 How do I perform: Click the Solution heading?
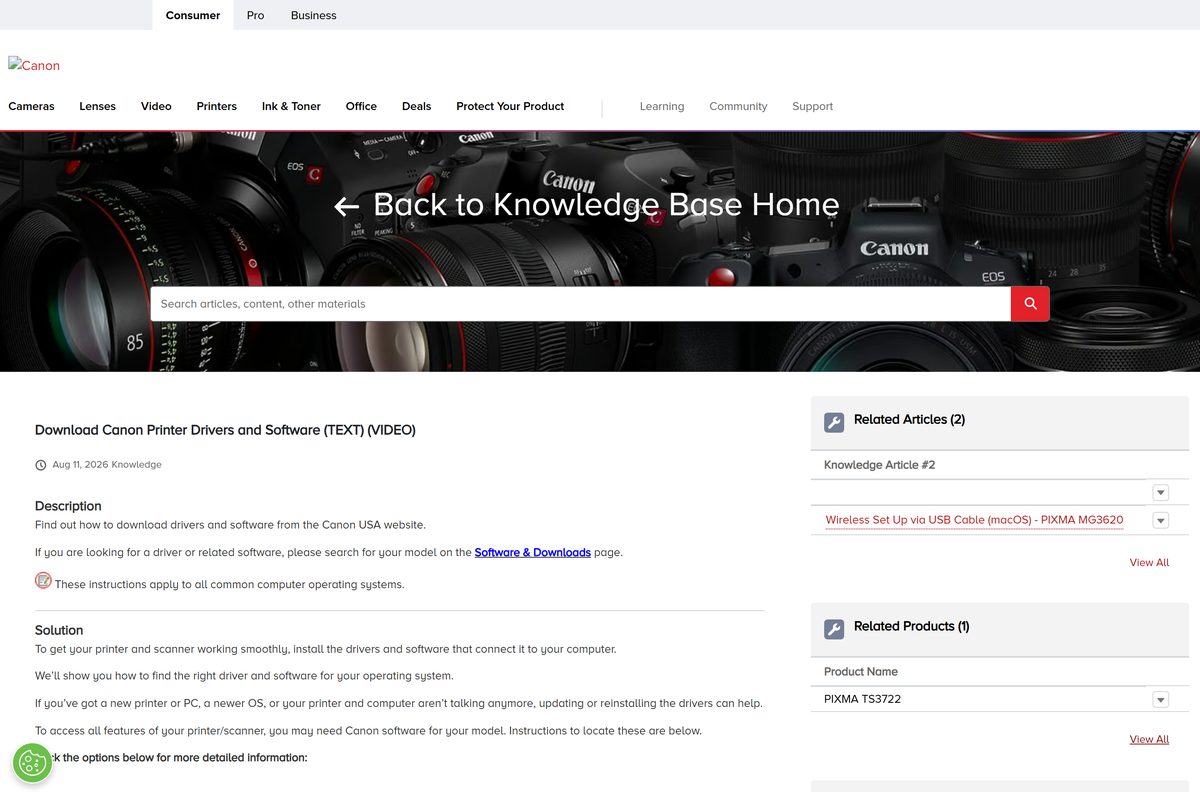(59, 630)
